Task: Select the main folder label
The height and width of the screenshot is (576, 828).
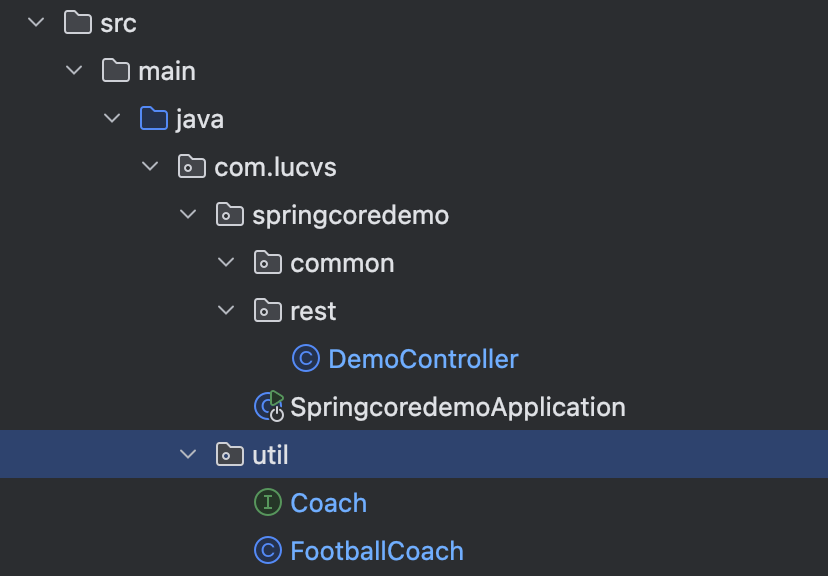Action: point(167,71)
